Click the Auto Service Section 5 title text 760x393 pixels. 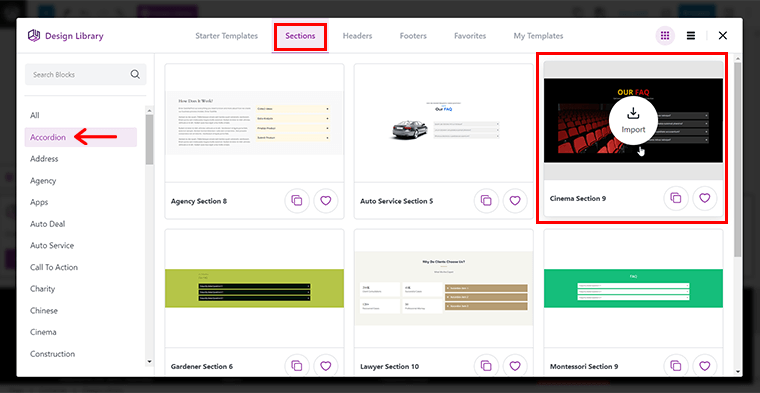pyautogui.click(x=396, y=201)
